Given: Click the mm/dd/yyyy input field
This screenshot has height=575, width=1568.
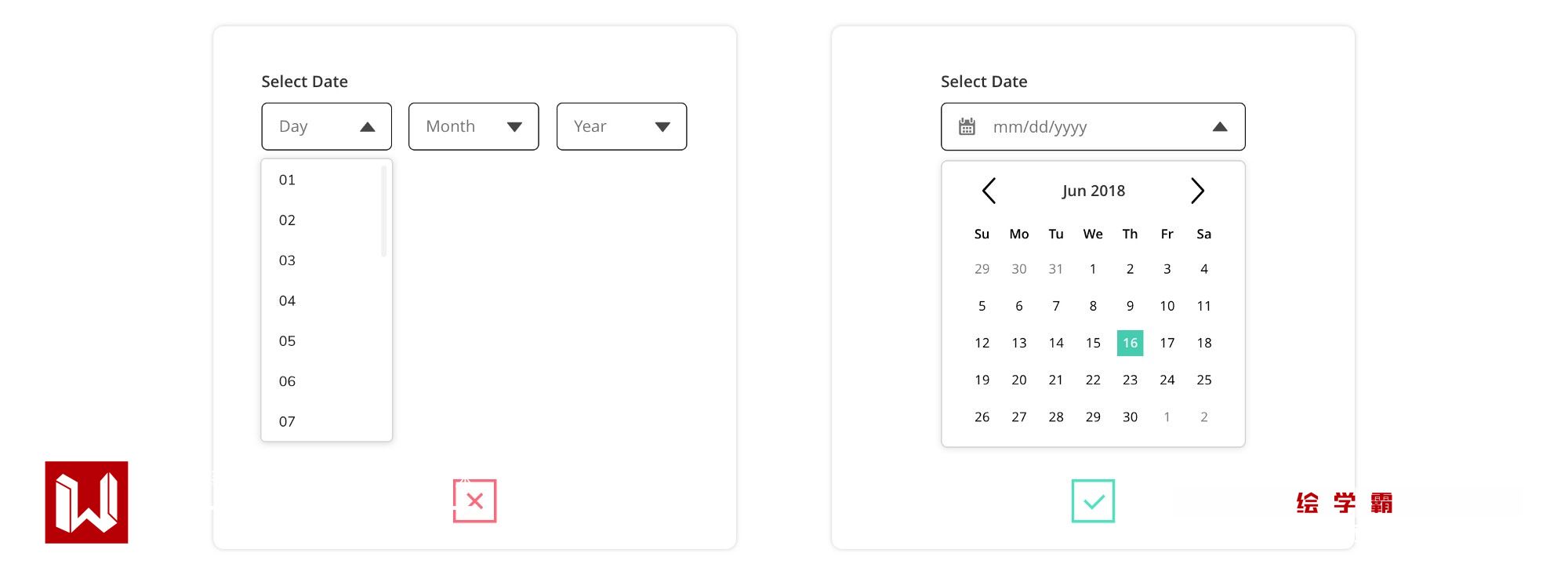Looking at the screenshot, I should tap(1082, 126).
